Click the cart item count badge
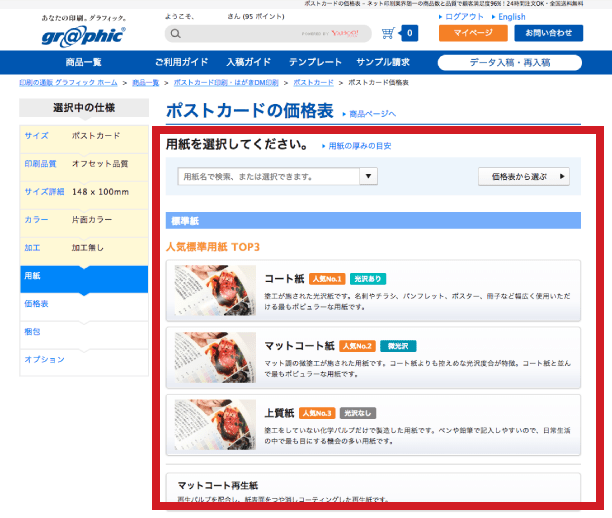612x518 pixels. 410,34
